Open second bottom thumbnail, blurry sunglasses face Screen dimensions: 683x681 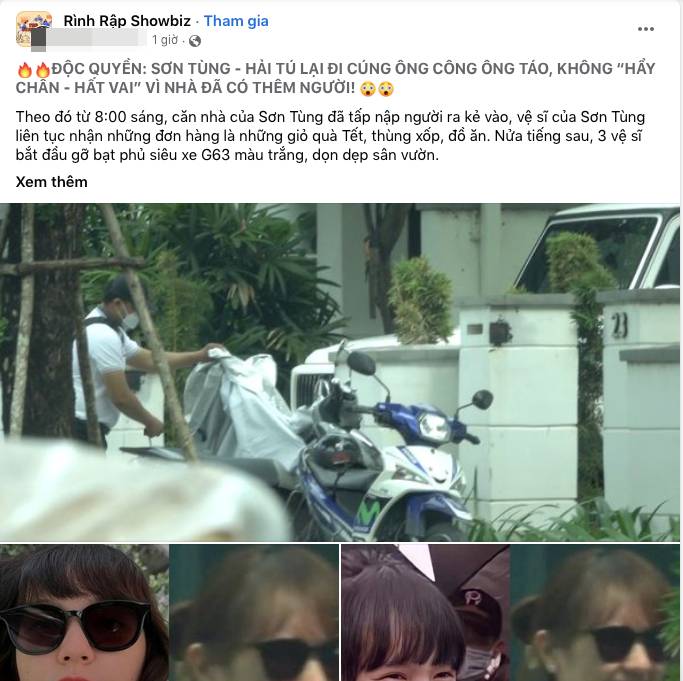coord(254,613)
